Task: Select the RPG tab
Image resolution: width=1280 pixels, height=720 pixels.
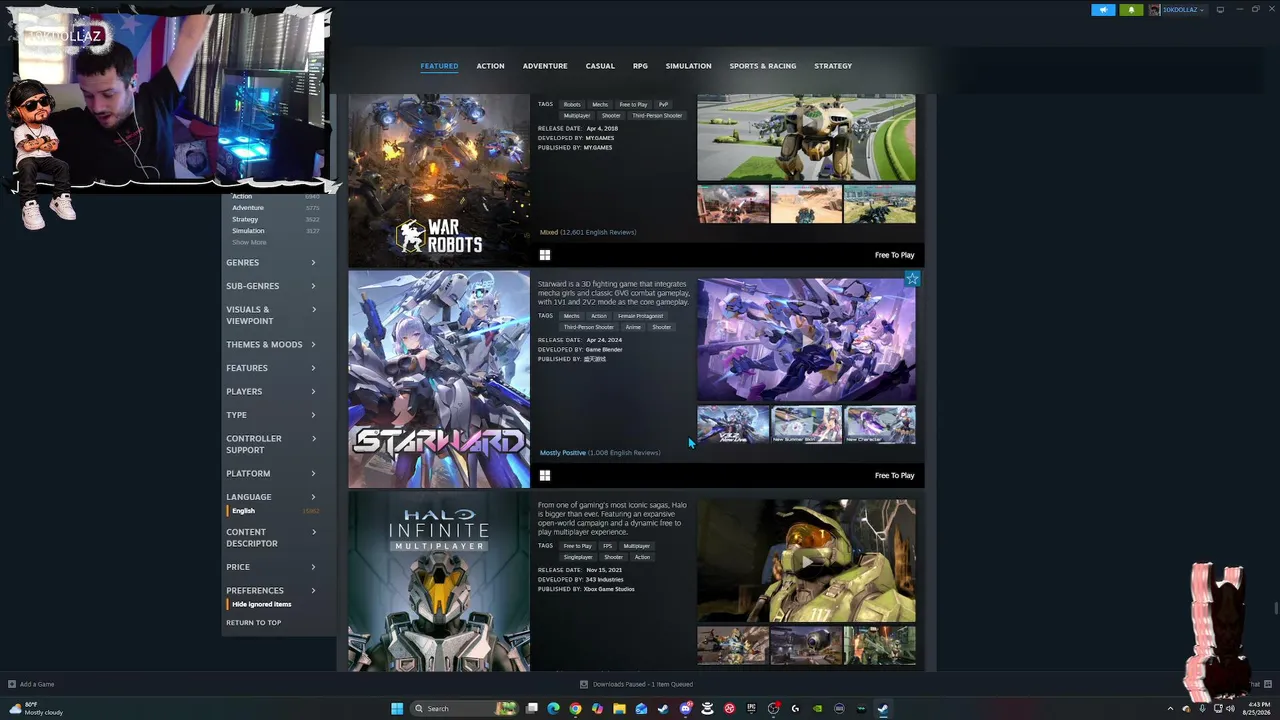Action: coord(640,66)
